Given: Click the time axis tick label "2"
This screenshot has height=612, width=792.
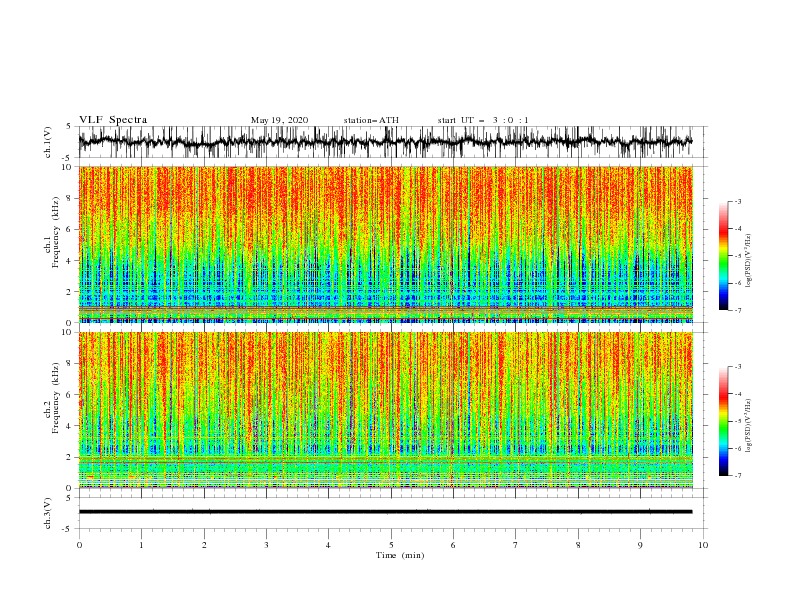Looking at the screenshot, I should [204, 545].
